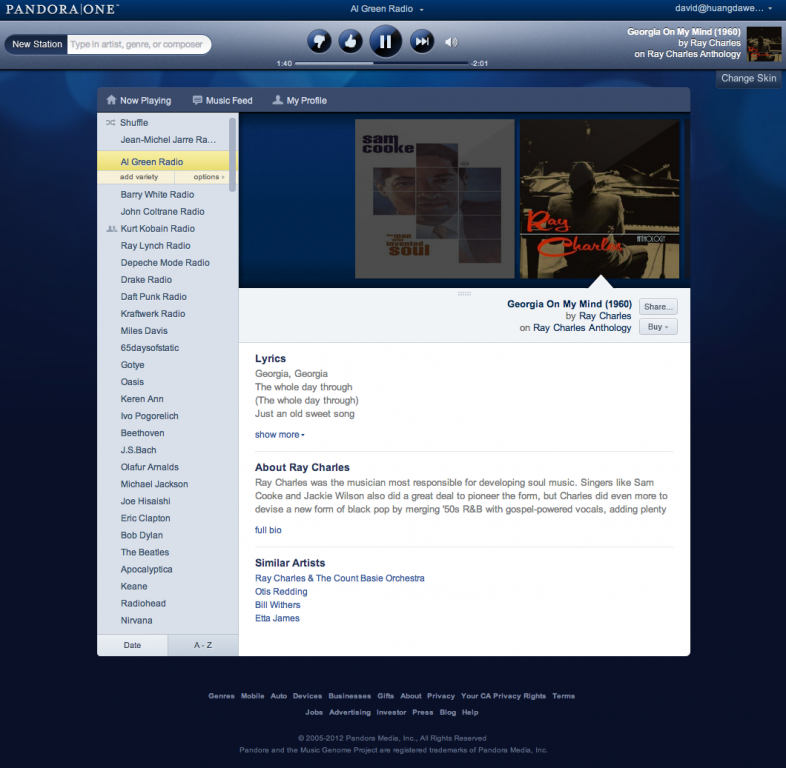Click Ray Charles Anthology album link in panel

pyautogui.click(x=582, y=328)
